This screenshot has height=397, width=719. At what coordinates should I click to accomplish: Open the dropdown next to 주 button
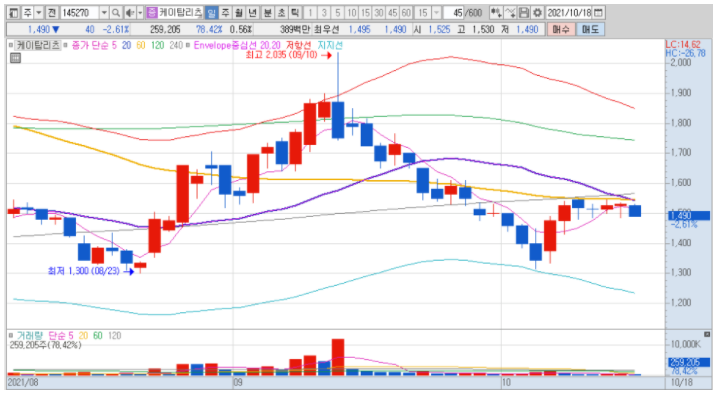(39, 13)
